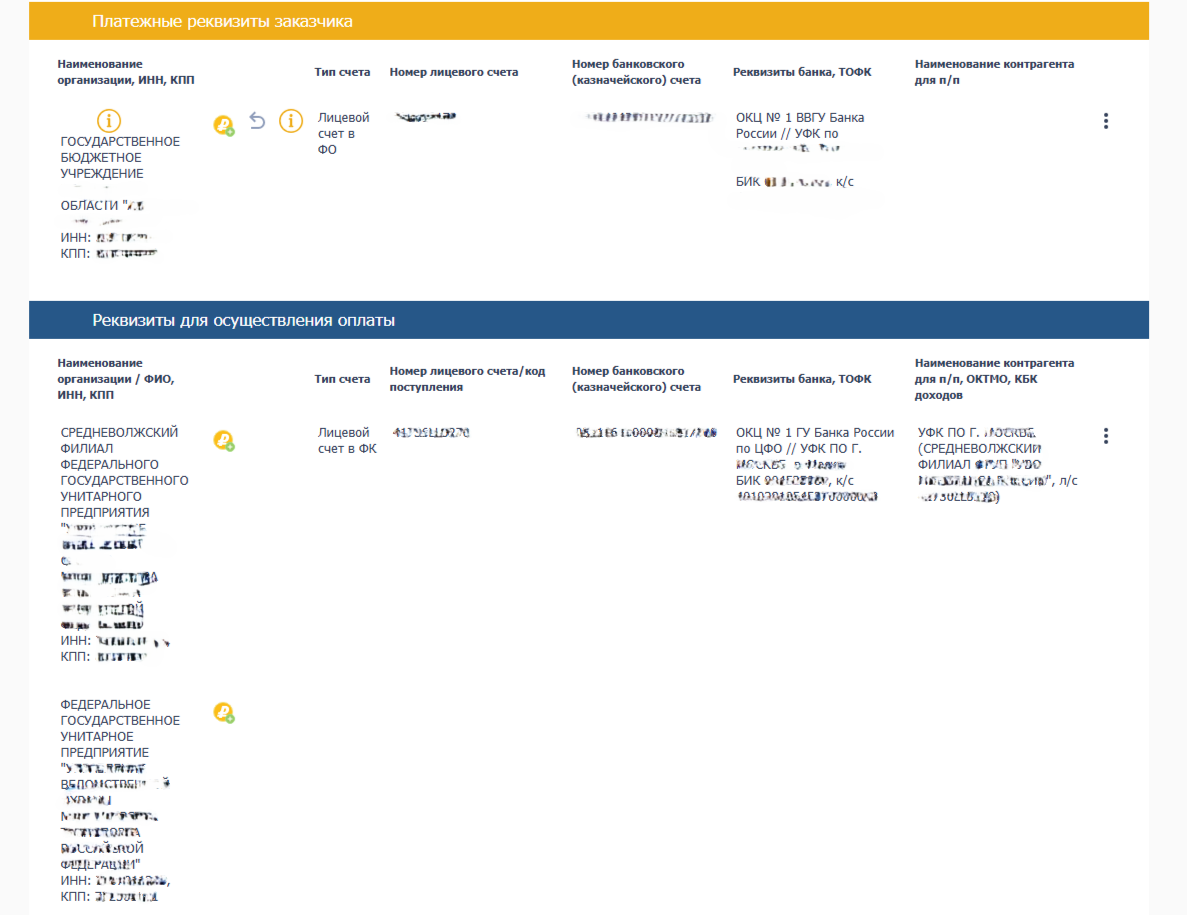The image size is (1187, 915).
Task: Click the info icon beside Лицевой счет в ФО
Action: click(x=291, y=120)
